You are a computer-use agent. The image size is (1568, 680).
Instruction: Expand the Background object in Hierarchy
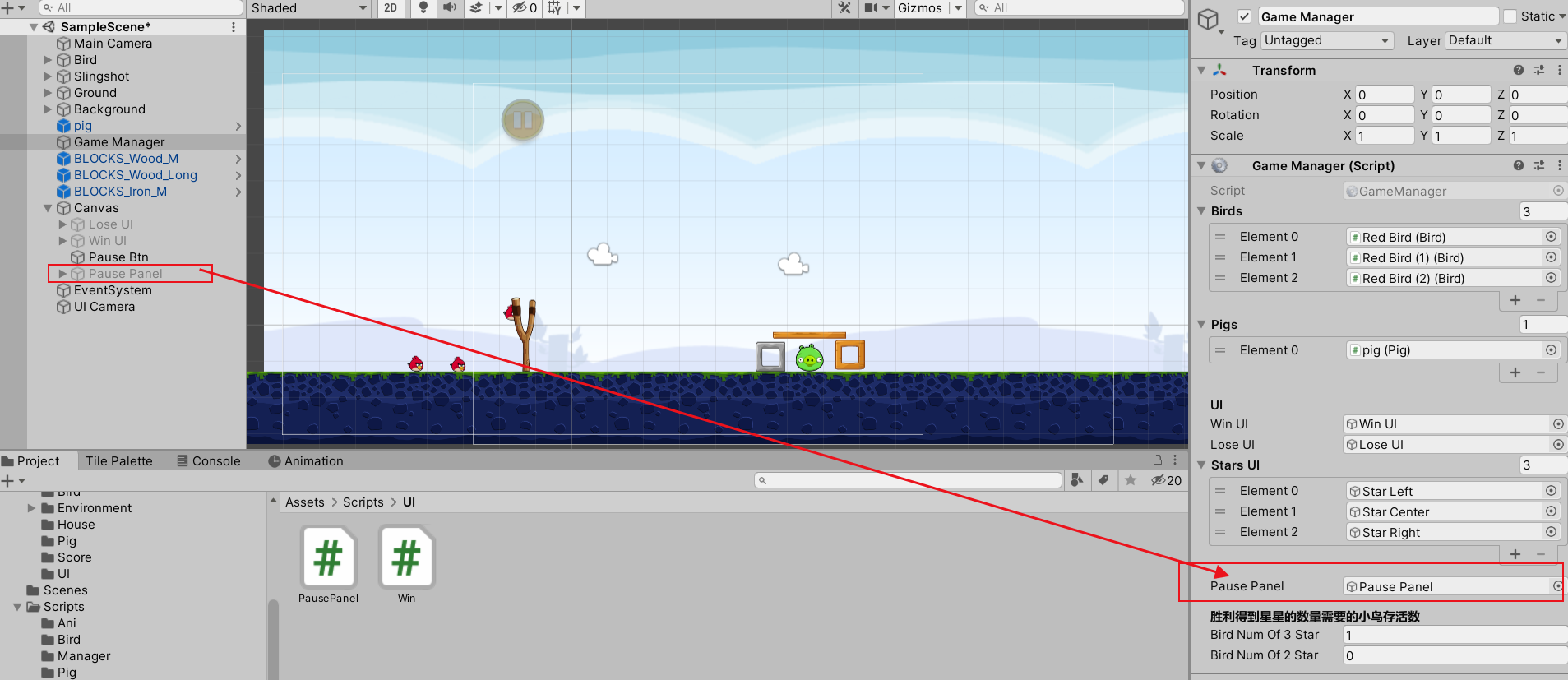[x=48, y=109]
